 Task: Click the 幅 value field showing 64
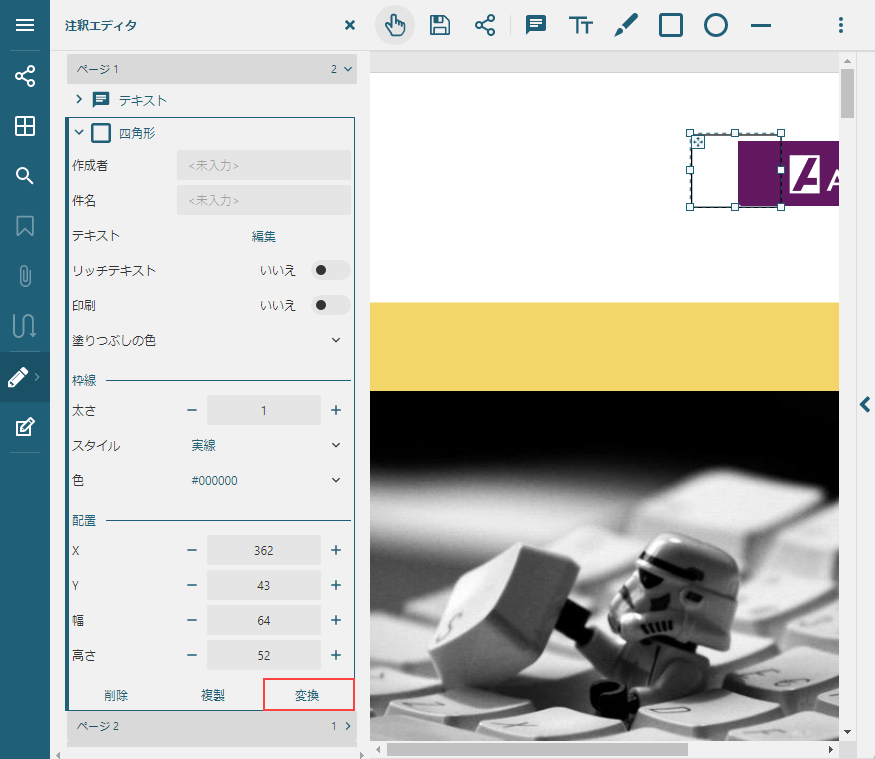click(x=263, y=620)
